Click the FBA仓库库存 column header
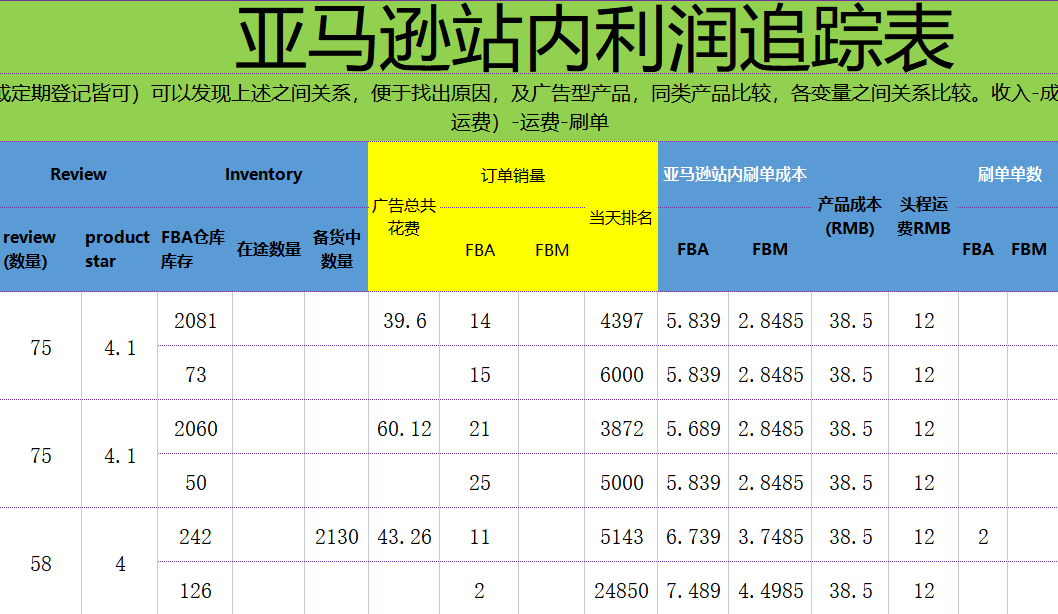This screenshot has height=614, width=1058. pyautogui.click(x=193, y=249)
